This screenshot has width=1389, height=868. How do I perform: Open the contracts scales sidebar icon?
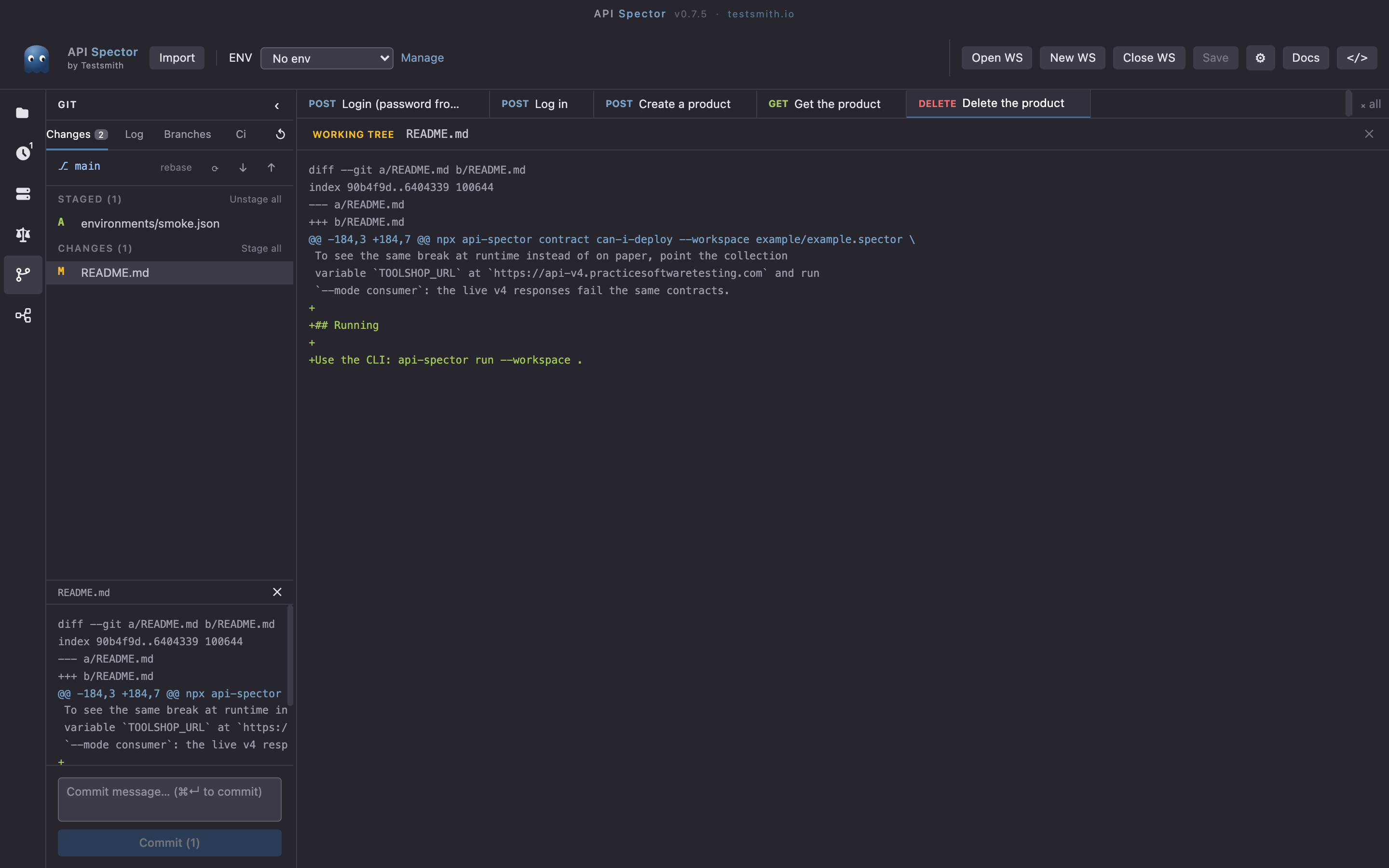(x=22, y=234)
